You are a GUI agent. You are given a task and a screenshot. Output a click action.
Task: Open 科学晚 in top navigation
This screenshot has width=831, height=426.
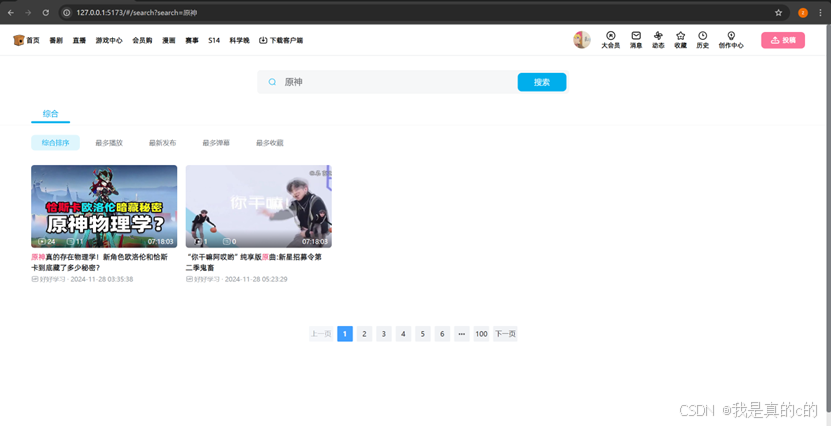coord(240,40)
